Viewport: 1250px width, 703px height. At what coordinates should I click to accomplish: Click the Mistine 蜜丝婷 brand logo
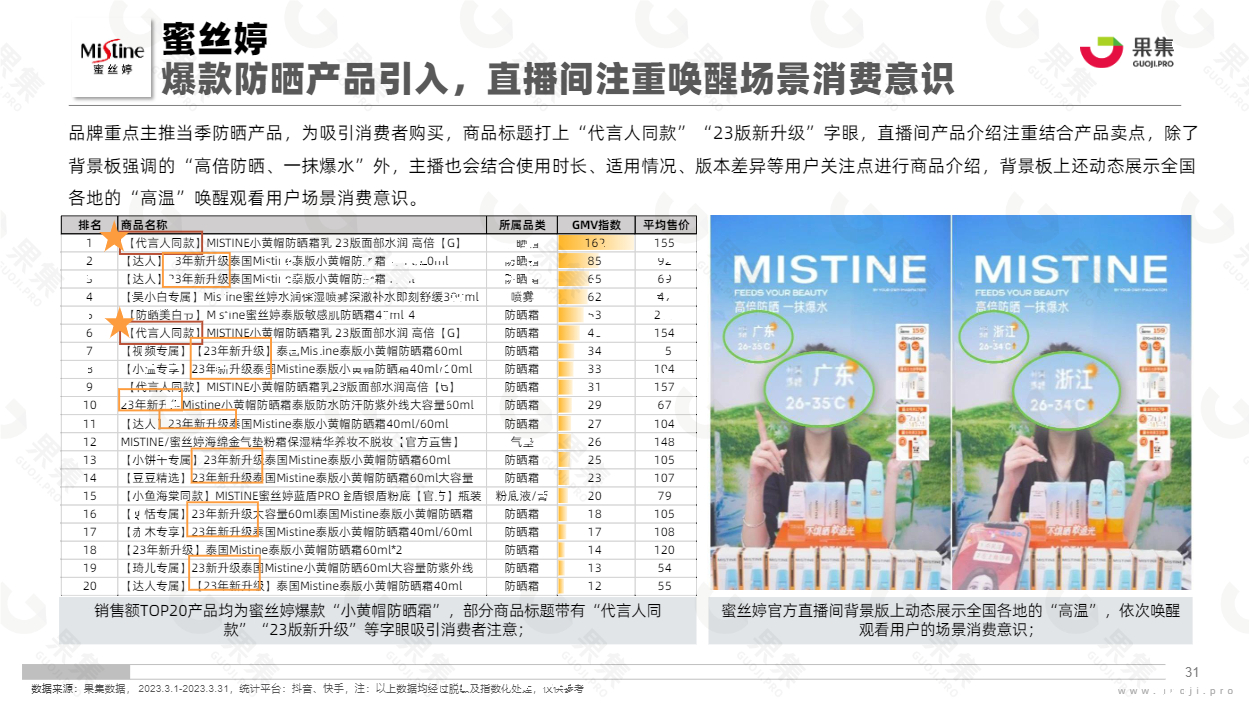pyautogui.click(x=112, y=59)
